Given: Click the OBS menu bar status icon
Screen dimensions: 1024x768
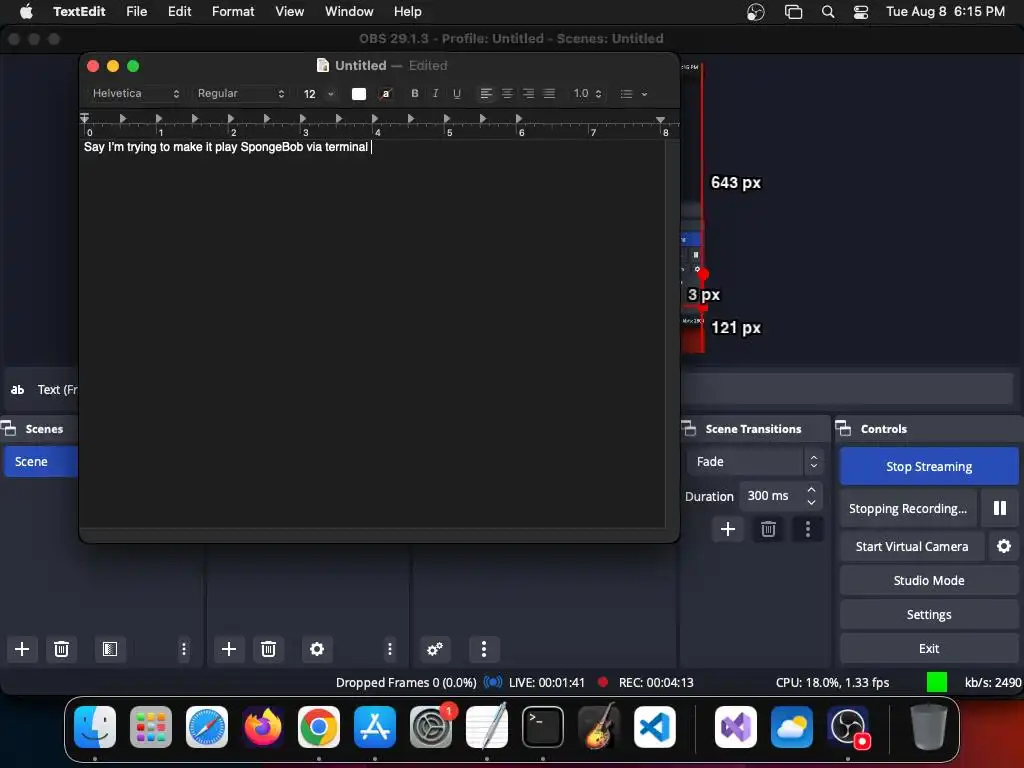Looking at the screenshot, I should click(x=756, y=12).
